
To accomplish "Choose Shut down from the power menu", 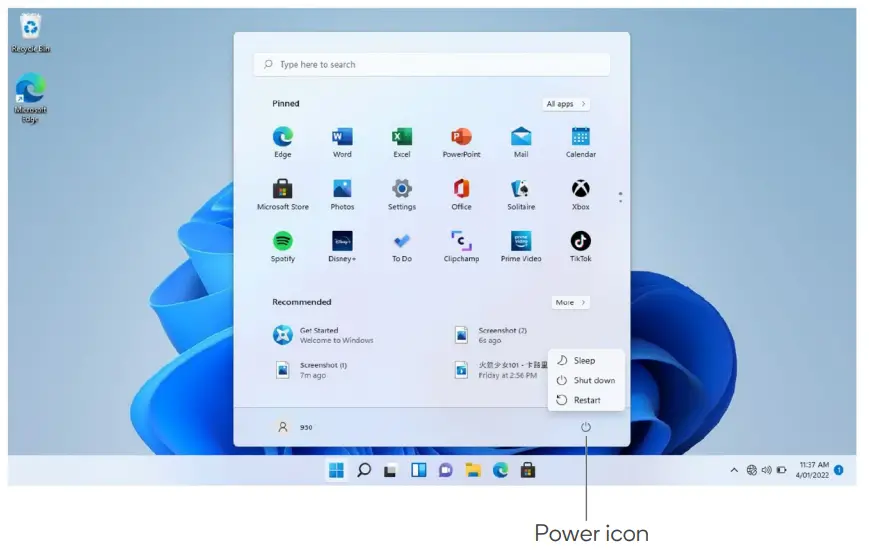I will click(x=586, y=380).
